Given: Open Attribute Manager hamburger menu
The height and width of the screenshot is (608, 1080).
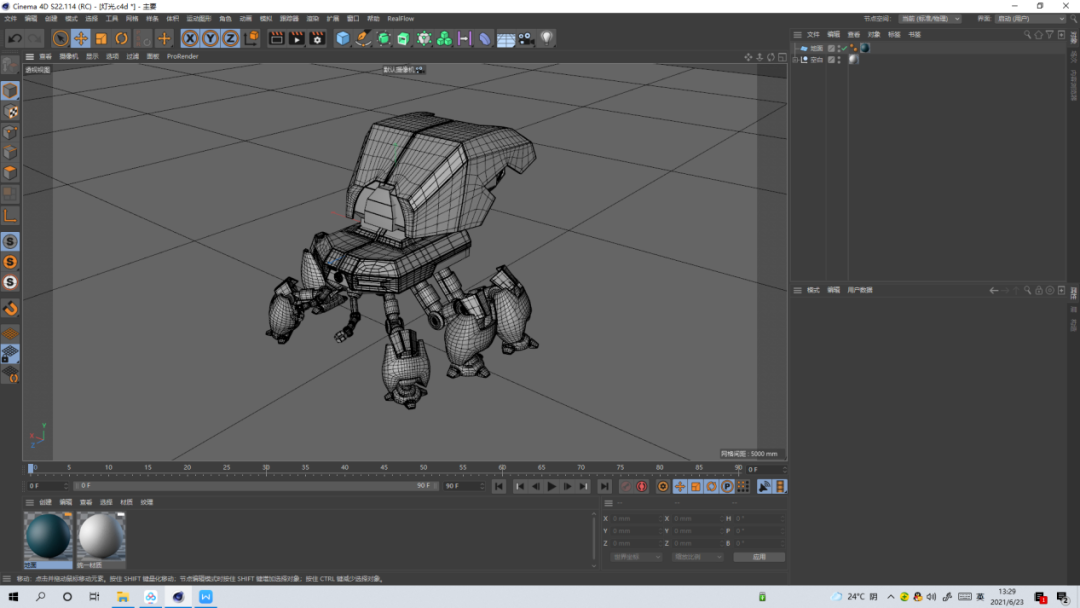Looking at the screenshot, I should [797, 291].
